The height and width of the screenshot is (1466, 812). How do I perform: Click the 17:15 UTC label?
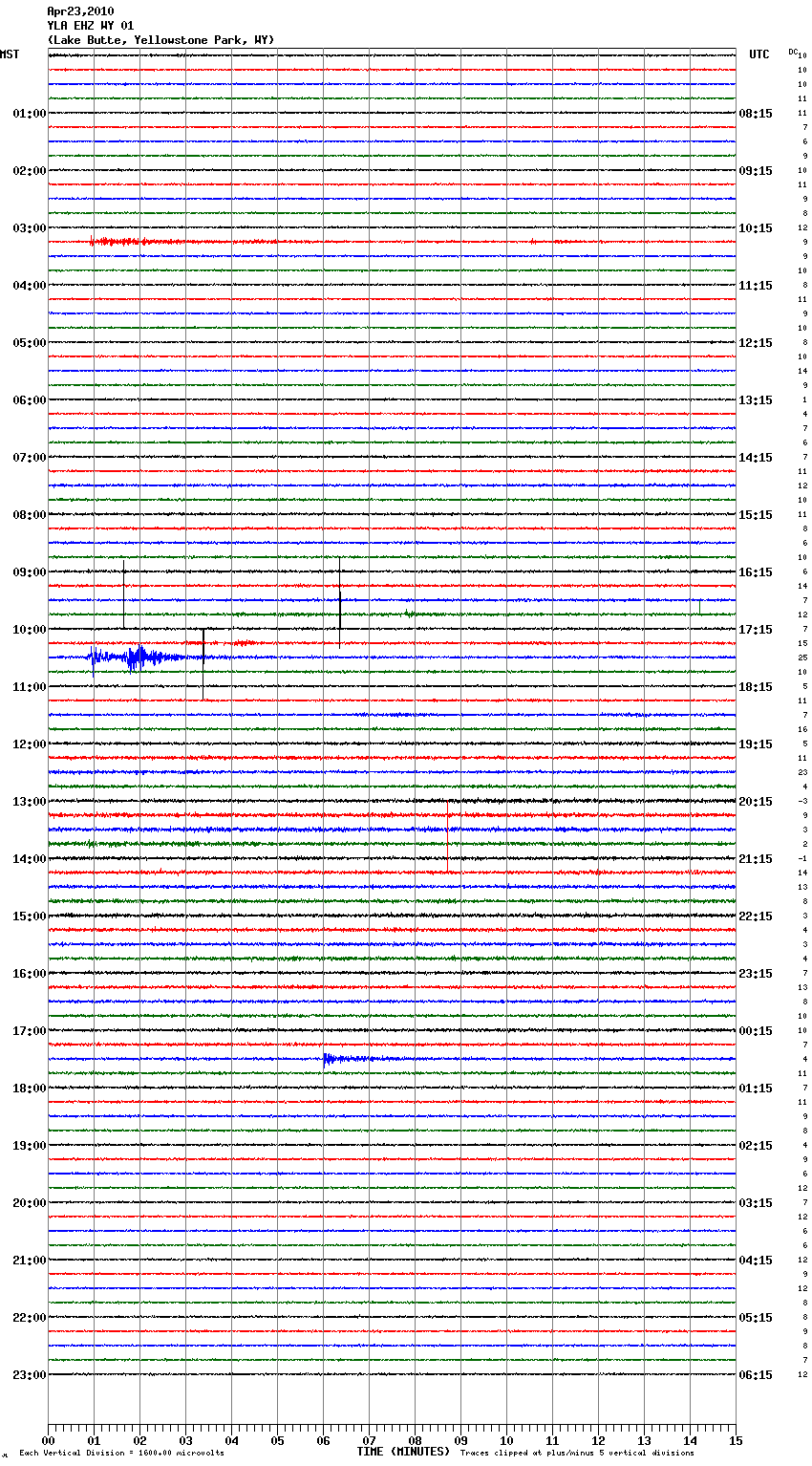756,630
